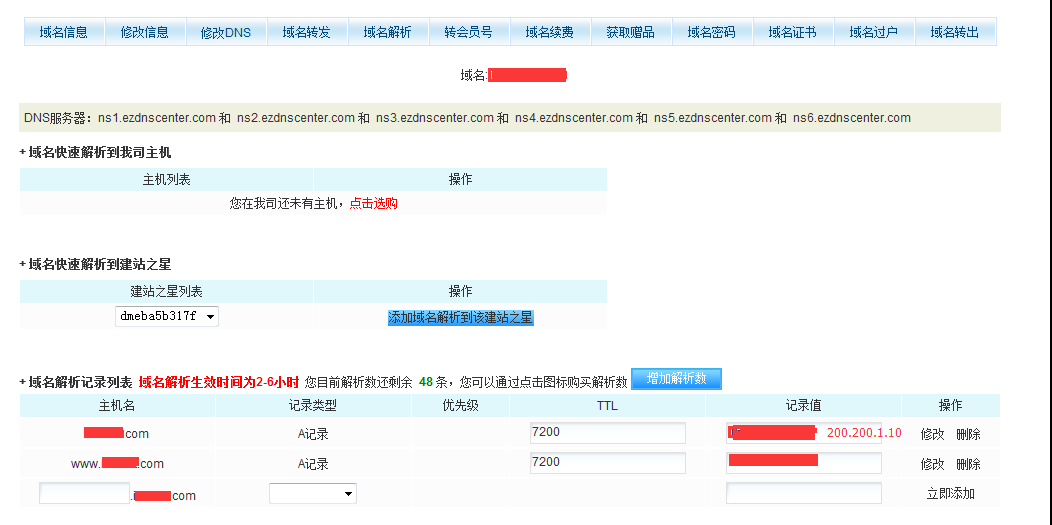Image resolution: width=1052 pixels, height=525 pixels.
Task: Click 删除 for the first A record
Action: [x=968, y=434]
